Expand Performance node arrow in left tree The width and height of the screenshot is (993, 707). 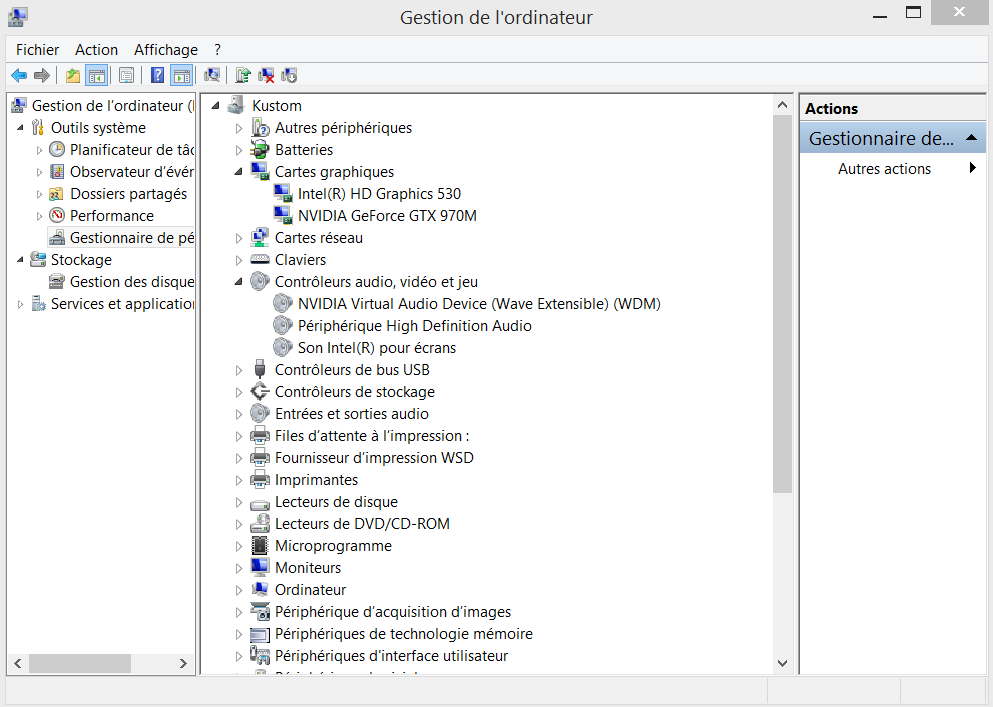39,216
